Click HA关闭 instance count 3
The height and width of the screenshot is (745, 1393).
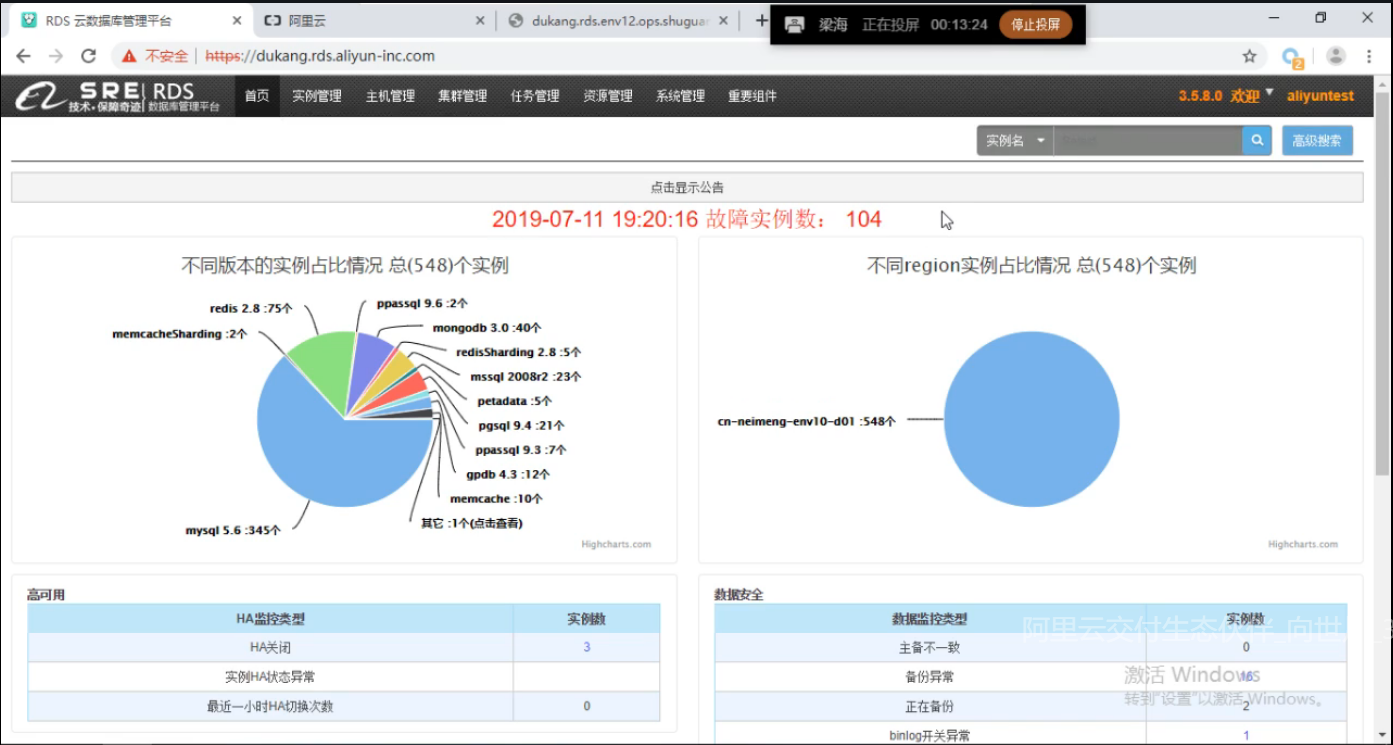point(587,647)
